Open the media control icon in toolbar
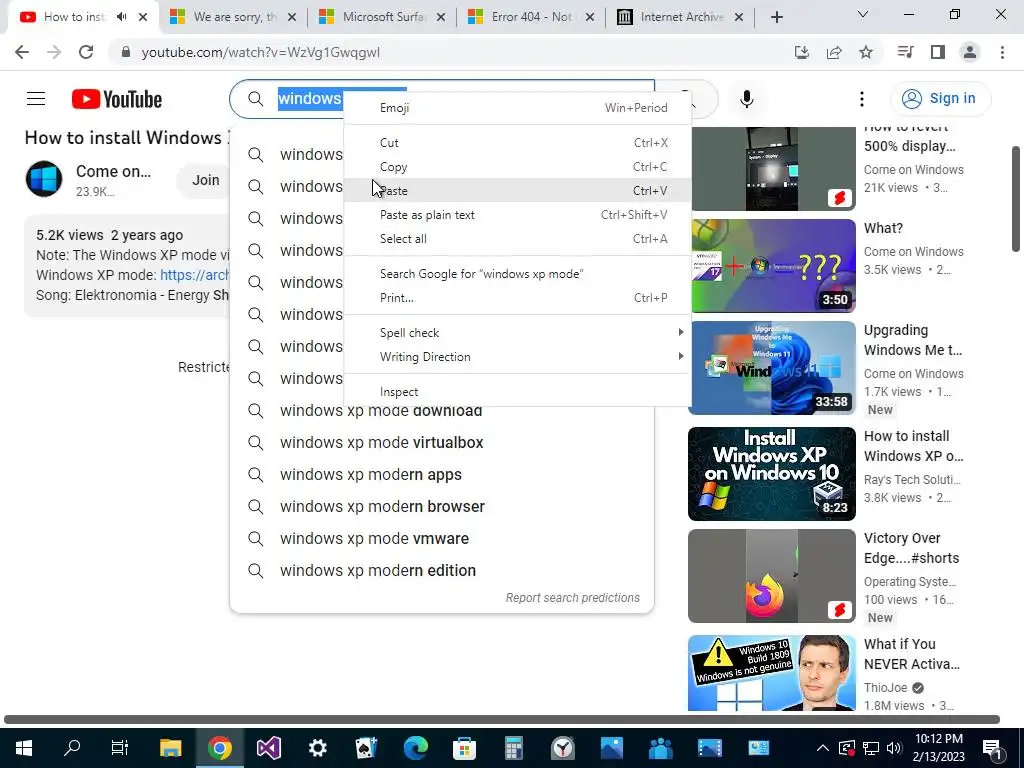The width and height of the screenshot is (1024, 768). pos(905,52)
